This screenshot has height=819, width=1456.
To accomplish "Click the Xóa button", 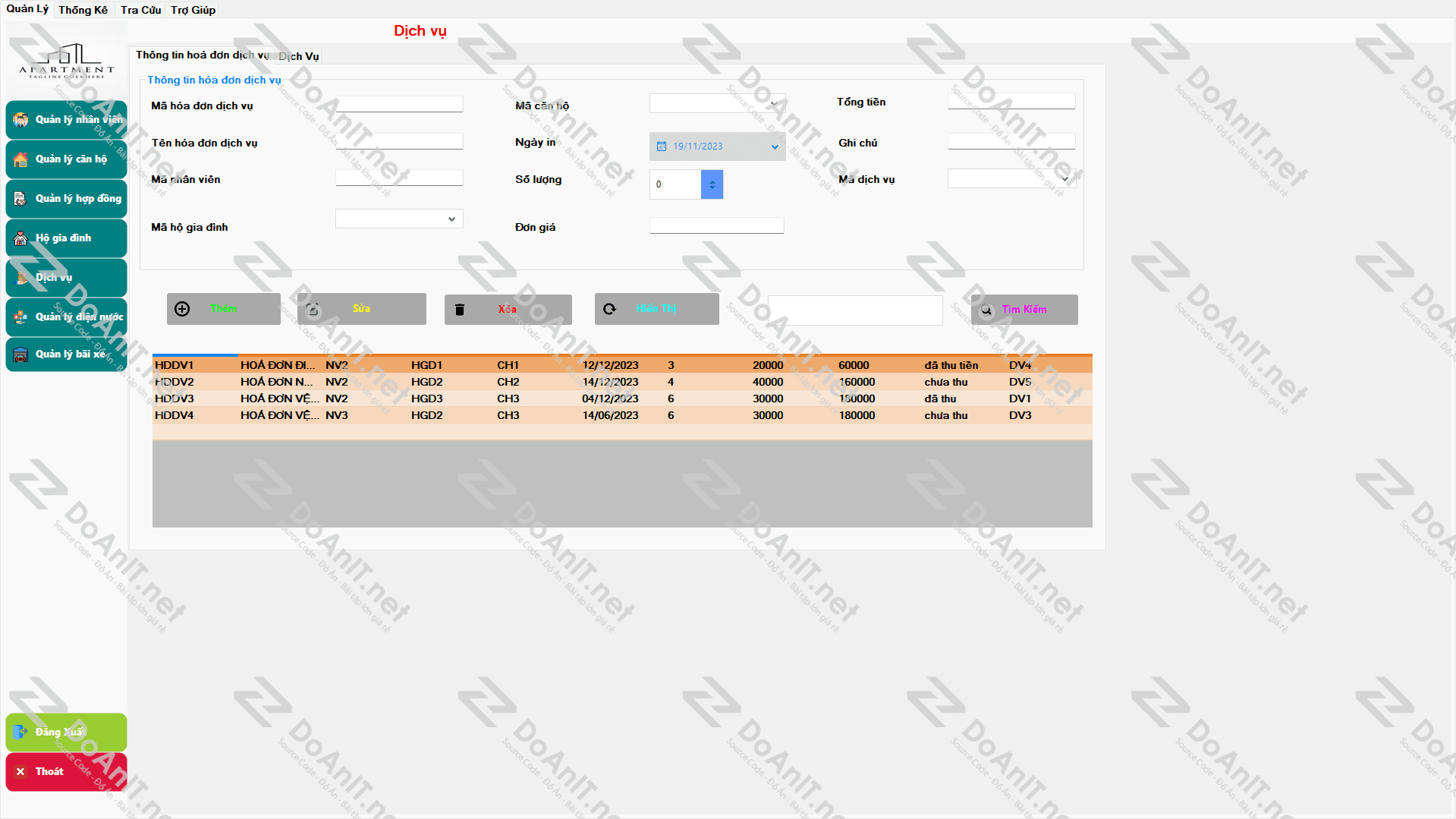I will coord(508,310).
